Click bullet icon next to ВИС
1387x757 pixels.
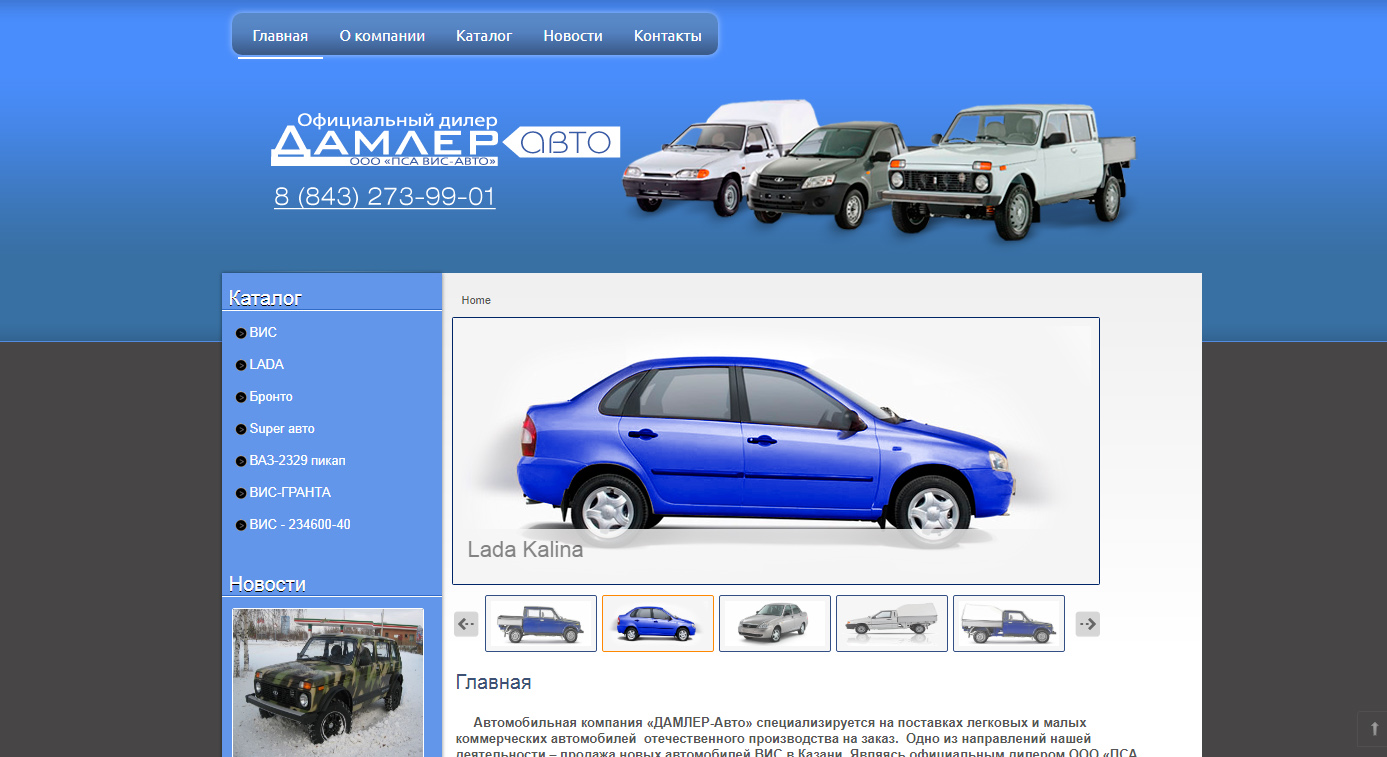coord(241,333)
